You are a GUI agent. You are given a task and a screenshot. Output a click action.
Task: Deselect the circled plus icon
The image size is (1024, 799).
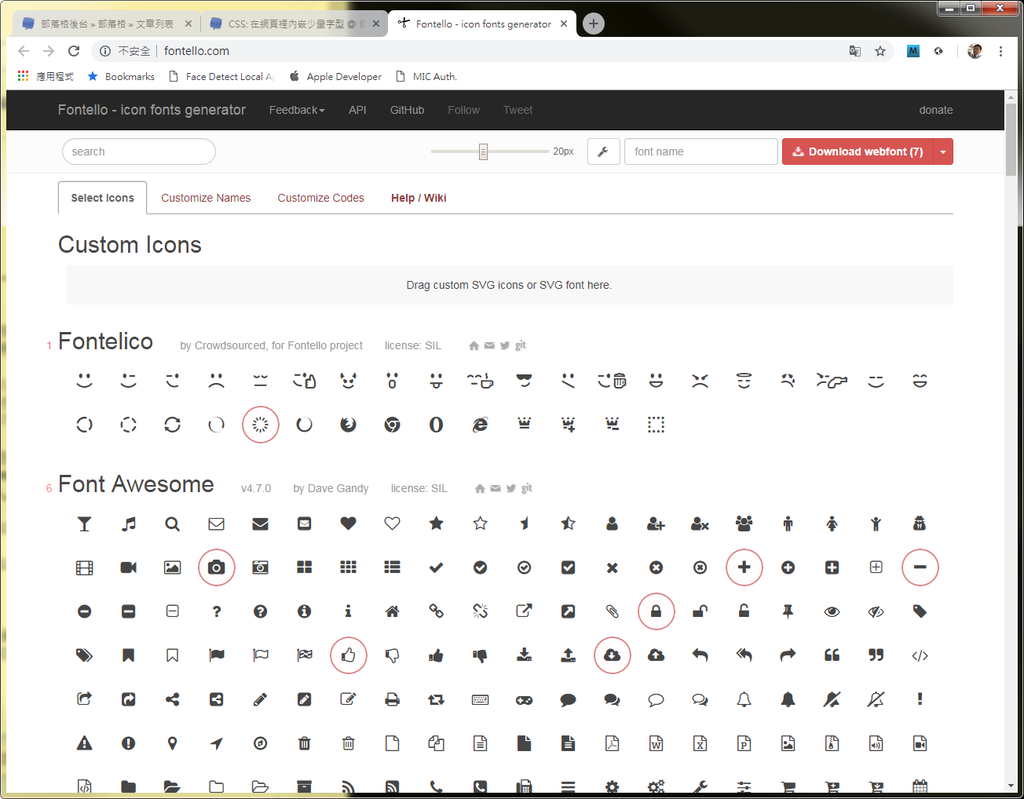click(744, 567)
